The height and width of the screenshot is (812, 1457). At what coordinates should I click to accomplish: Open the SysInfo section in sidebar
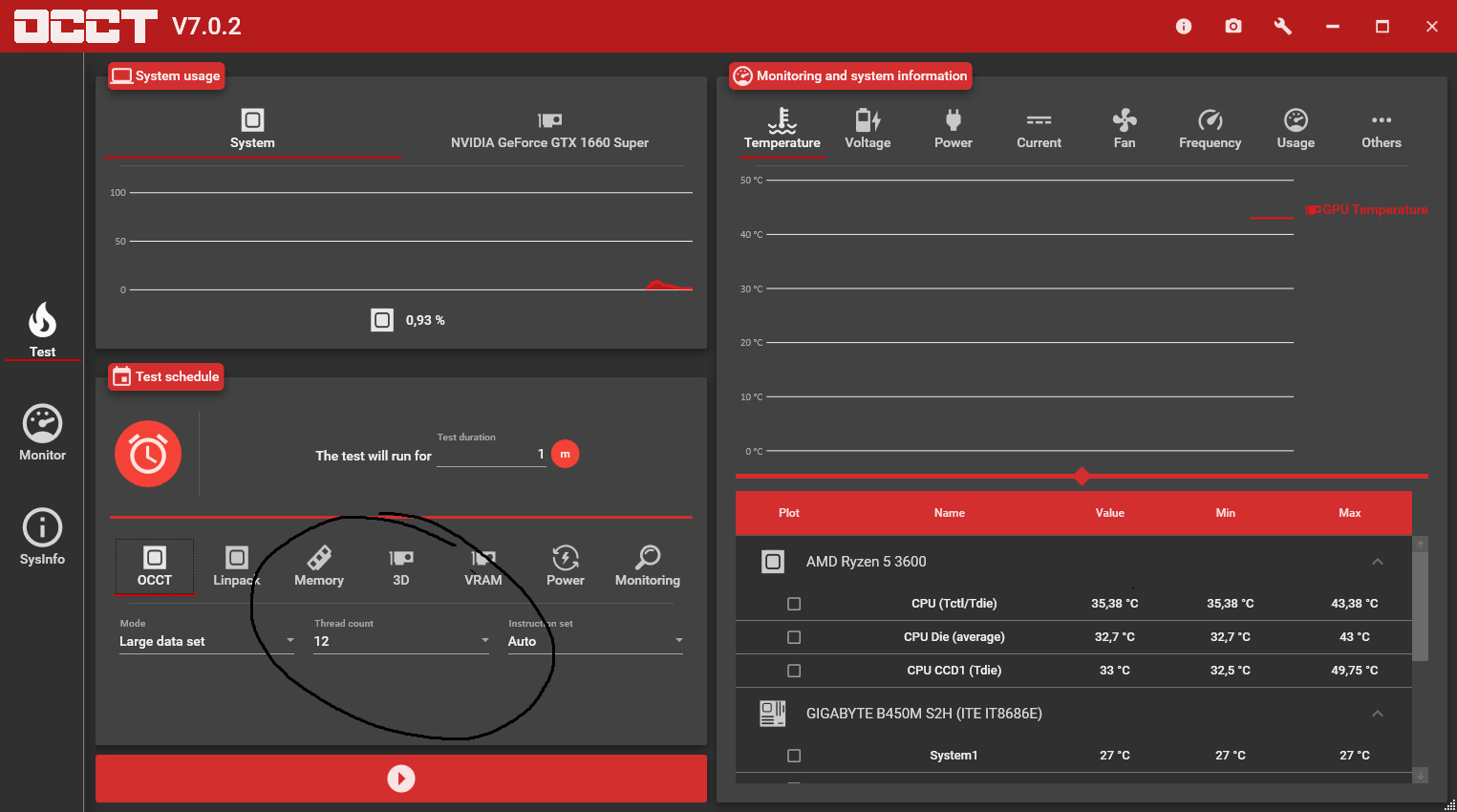[42, 537]
